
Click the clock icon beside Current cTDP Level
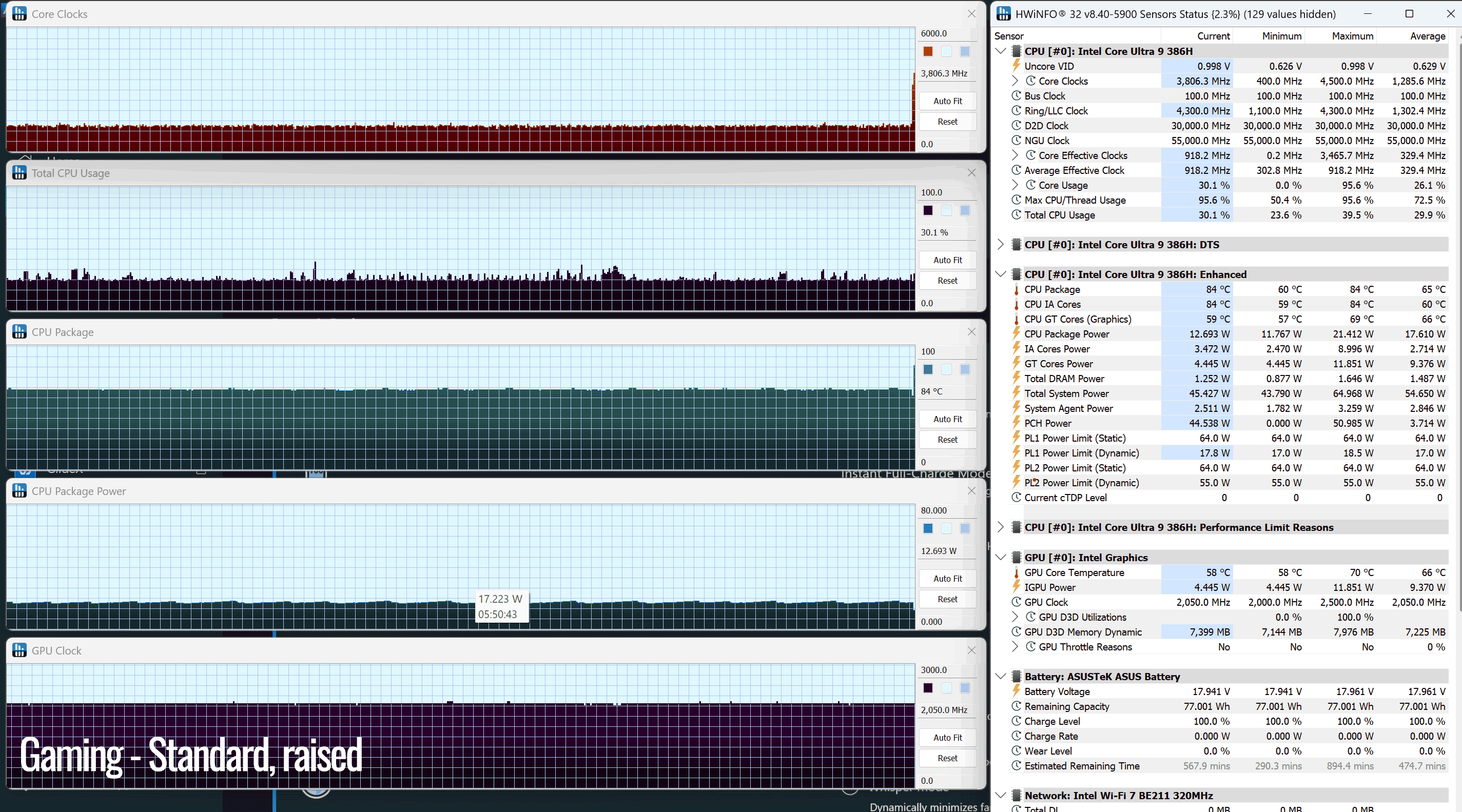click(1017, 497)
